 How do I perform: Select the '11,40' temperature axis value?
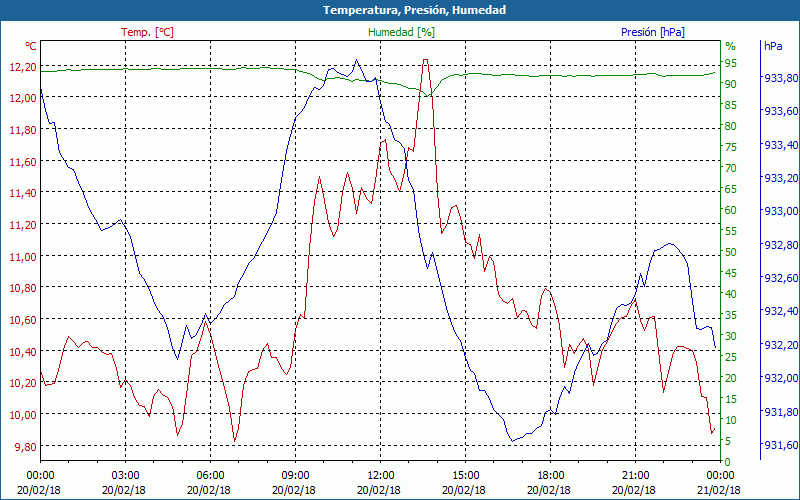coord(23,193)
